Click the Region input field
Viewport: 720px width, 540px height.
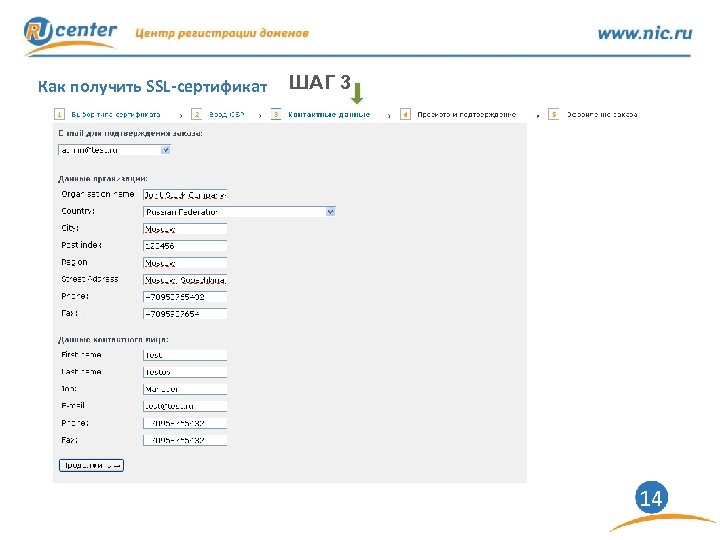185,263
